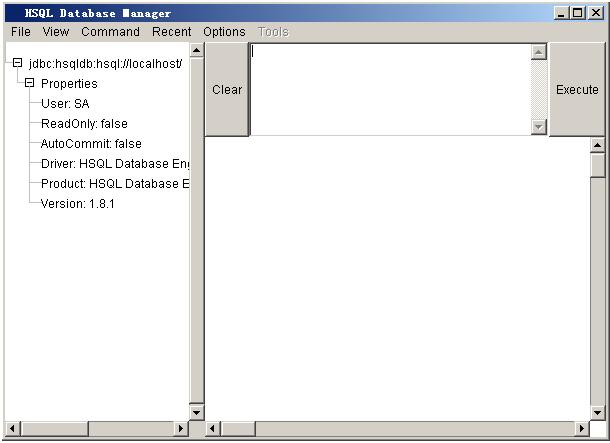Image resolution: width=610 pixels, height=443 pixels.
Task: Click the tree panel's horizontal scroll-left arrow
Action: [x=12, y=429]
